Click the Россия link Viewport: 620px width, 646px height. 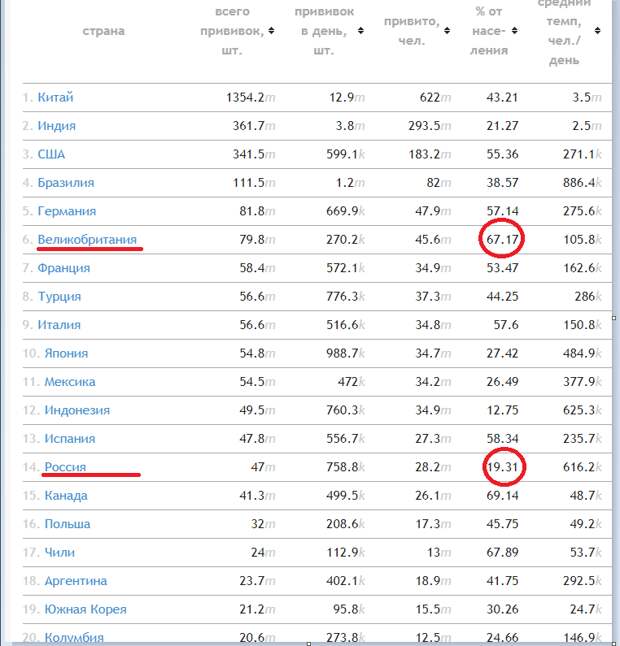click(x=65, y=467)
